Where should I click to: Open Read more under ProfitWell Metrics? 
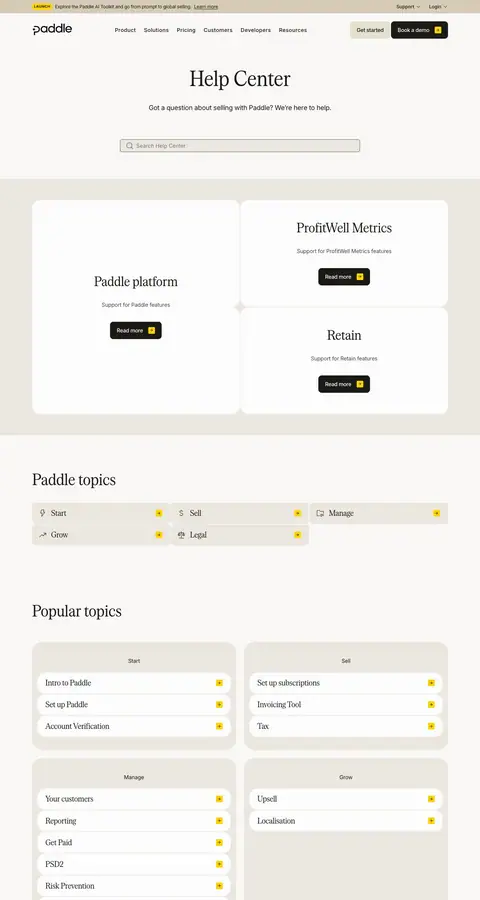pyautogui.click(x=344, y=277)
